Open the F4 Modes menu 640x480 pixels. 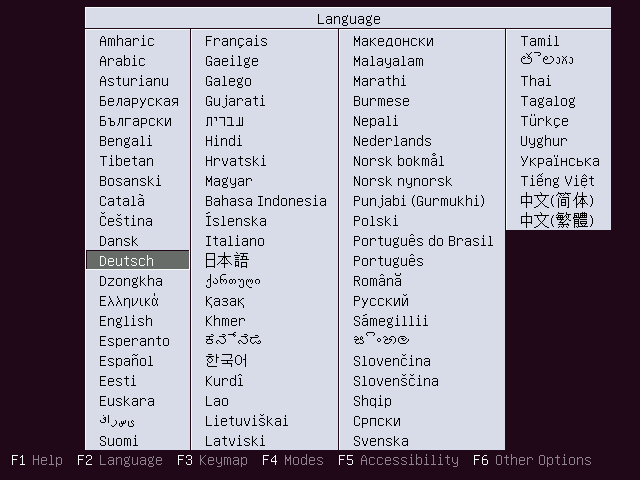[293, 460]
